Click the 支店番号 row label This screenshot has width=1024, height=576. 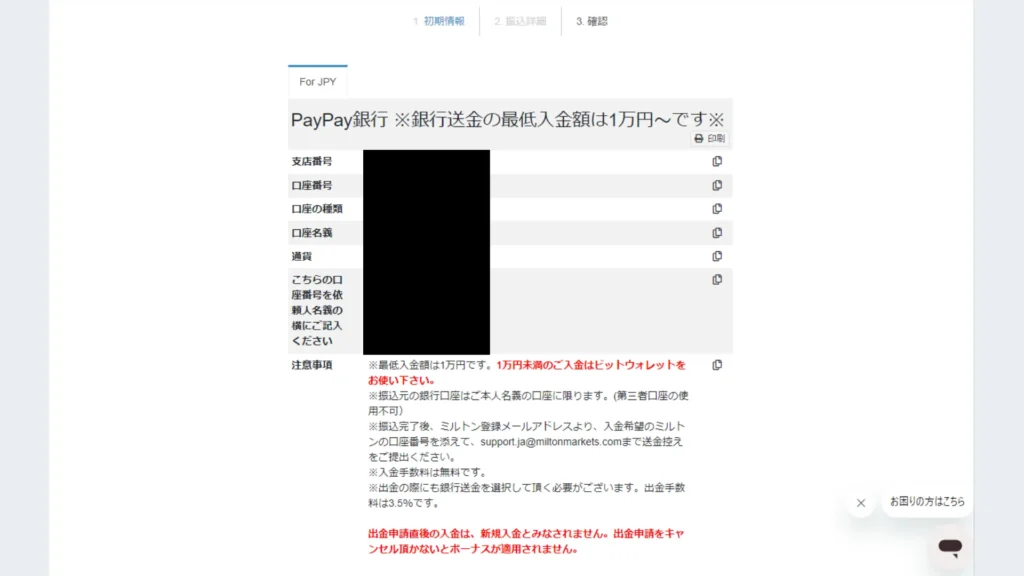point(312,161)
